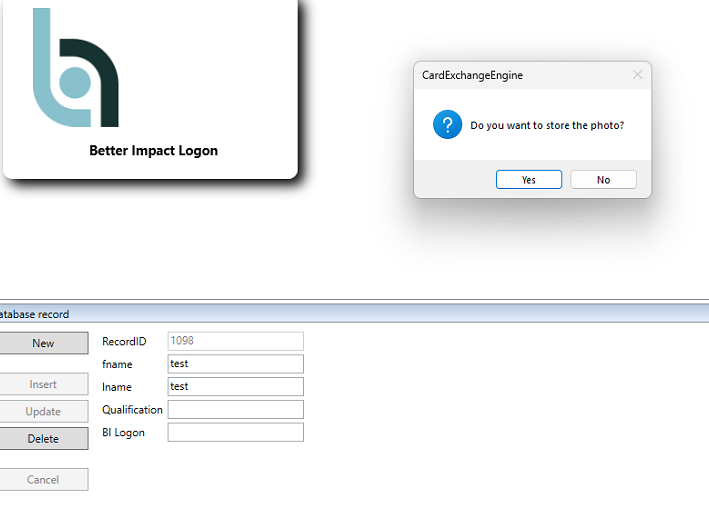Click into the Qualification input box
Screen dimensions: 709x509
click(x=235, y=409)
